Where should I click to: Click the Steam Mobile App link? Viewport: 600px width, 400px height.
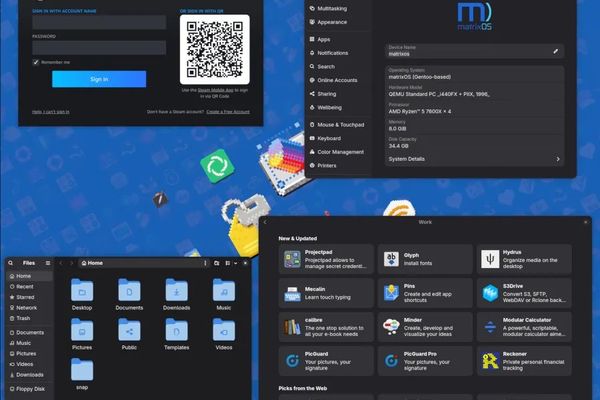[x=215, y=90]
